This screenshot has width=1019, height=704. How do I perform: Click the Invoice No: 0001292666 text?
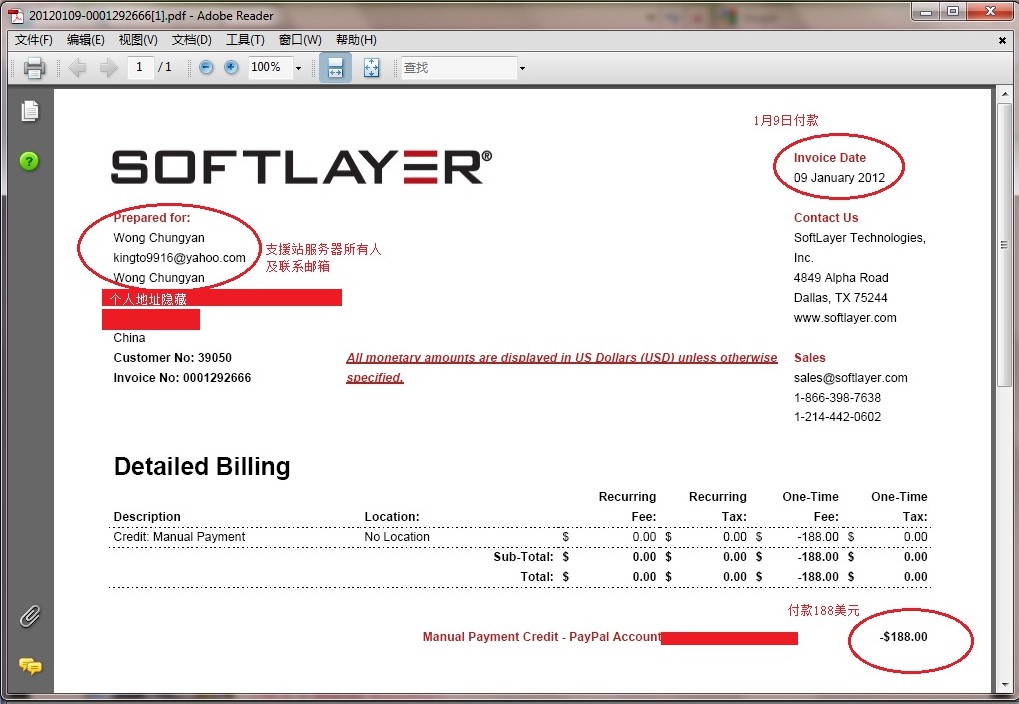[182, 378]
